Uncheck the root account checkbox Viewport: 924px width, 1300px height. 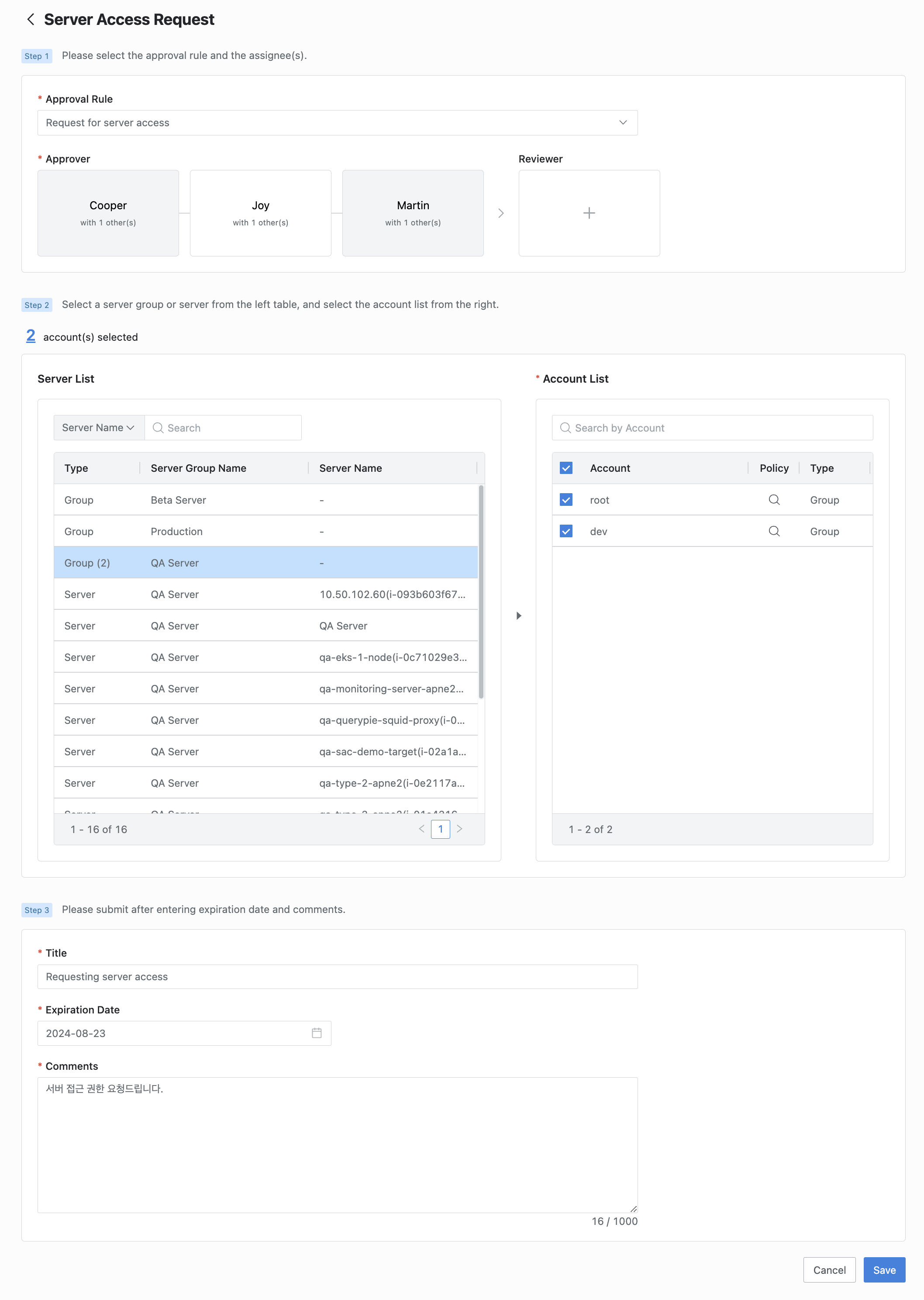coord(565,500)
